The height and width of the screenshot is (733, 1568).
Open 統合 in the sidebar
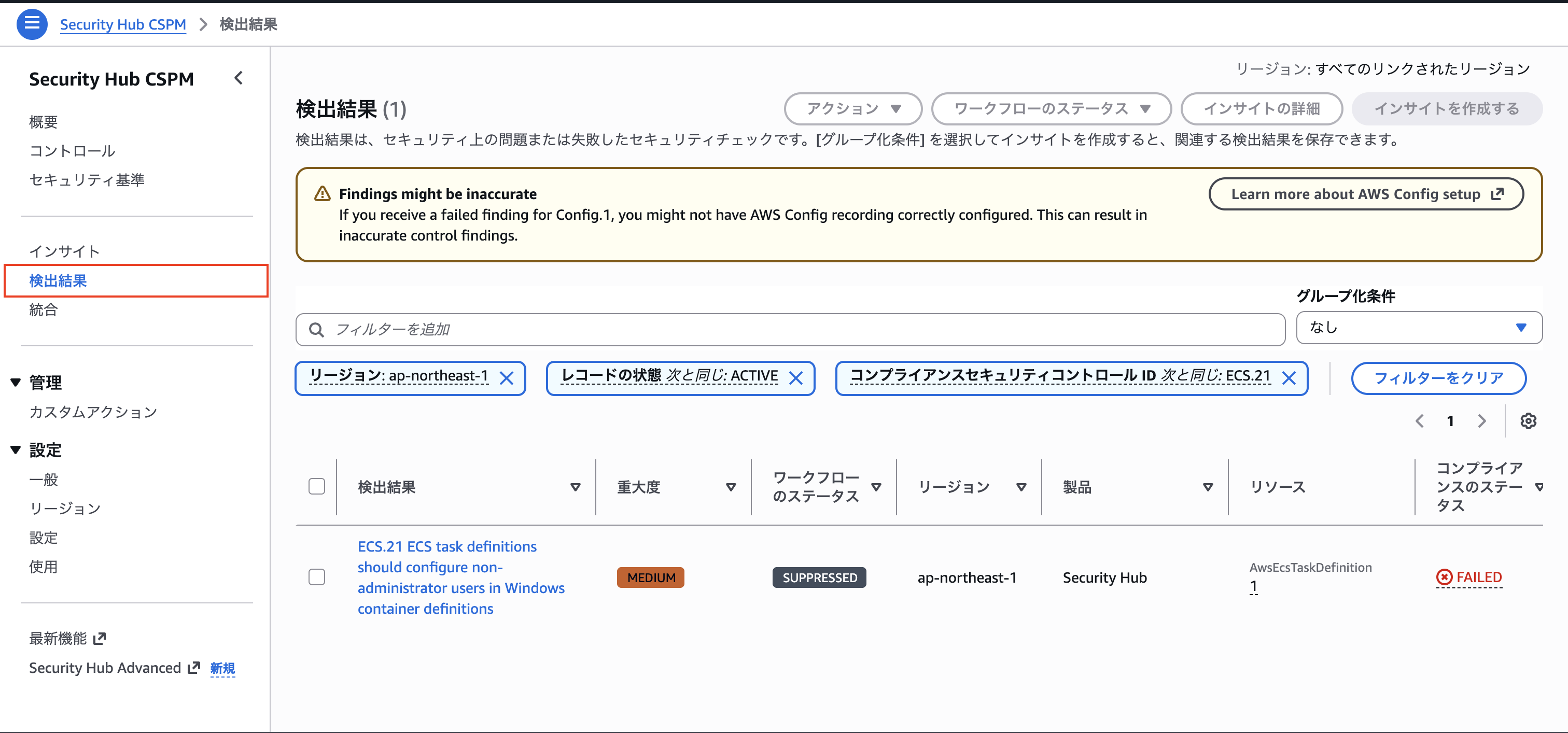click(x=43, y=309)
